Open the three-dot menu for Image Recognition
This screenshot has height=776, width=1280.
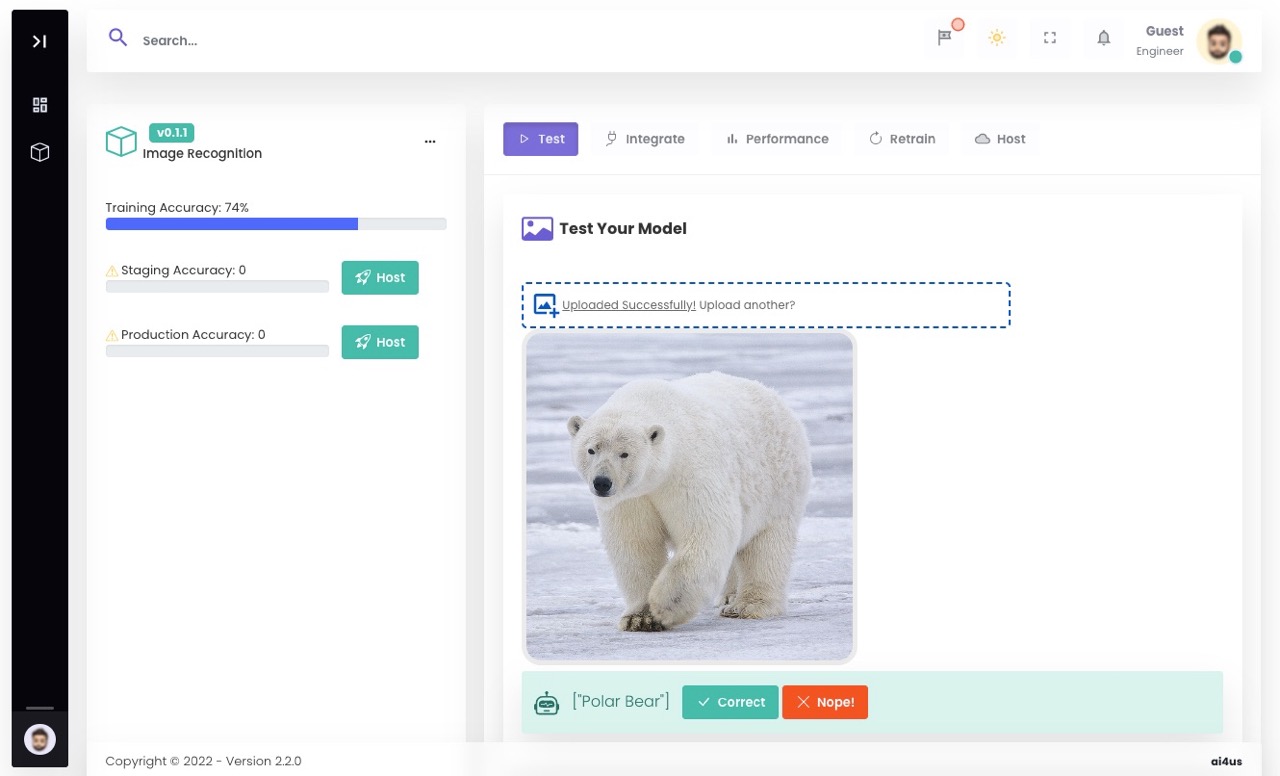(430, 142)
